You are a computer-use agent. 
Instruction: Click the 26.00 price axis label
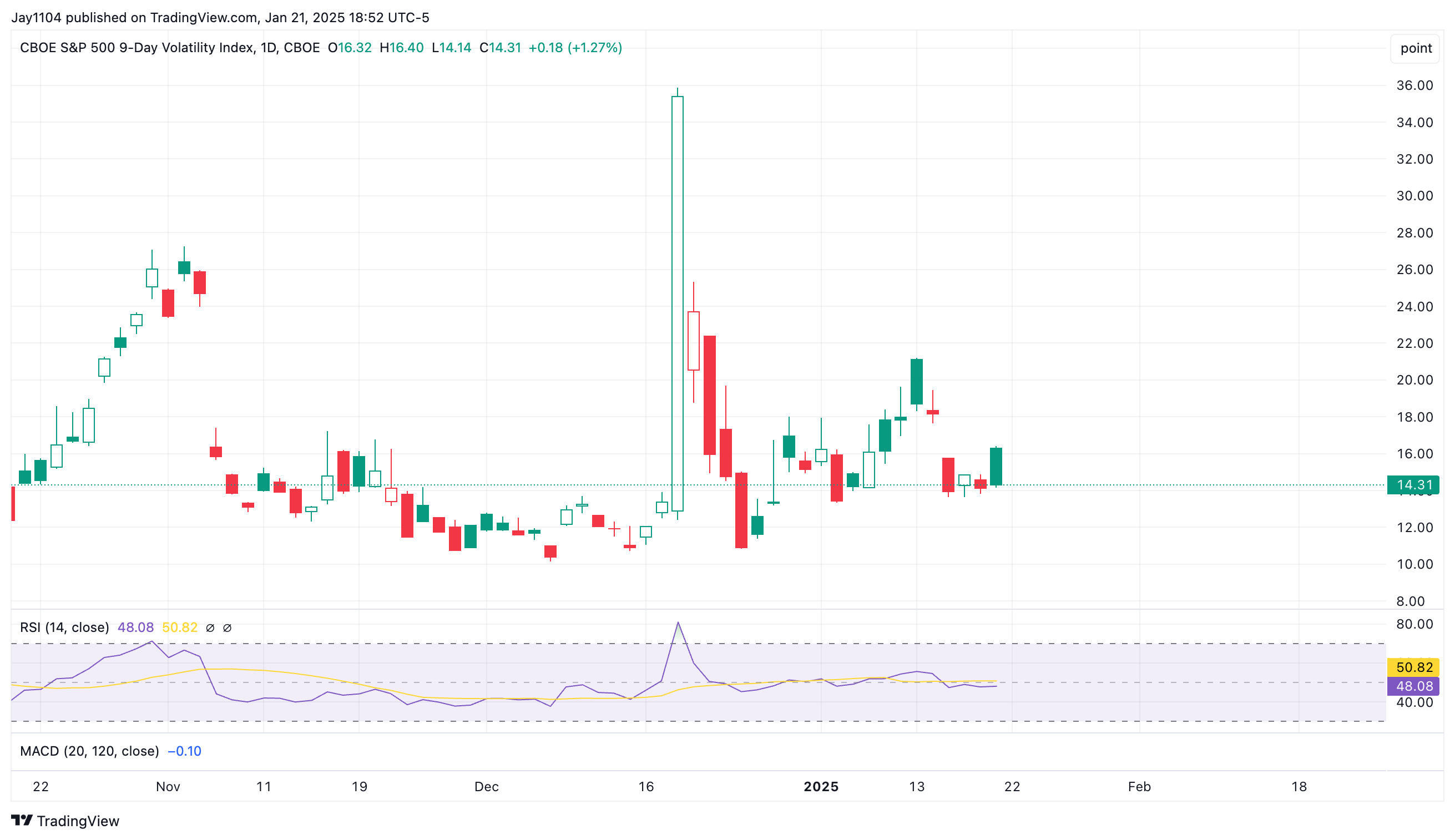[1414, 270]
